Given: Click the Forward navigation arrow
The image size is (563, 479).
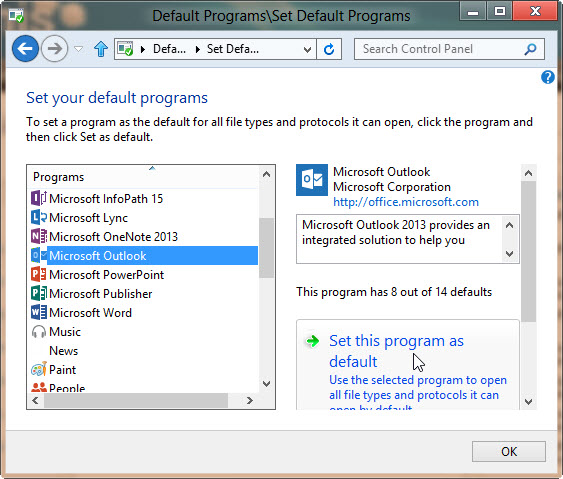Looking at the screenshot, I should [55, 48].
